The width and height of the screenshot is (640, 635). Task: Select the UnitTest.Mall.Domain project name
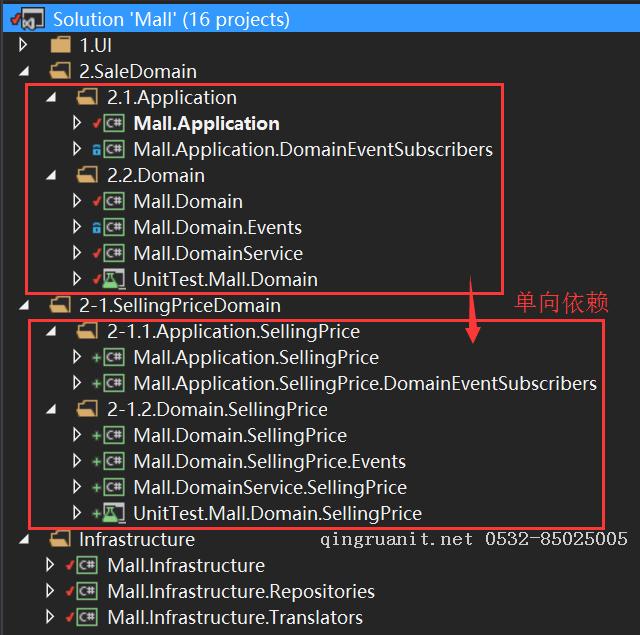coord(226,280)
